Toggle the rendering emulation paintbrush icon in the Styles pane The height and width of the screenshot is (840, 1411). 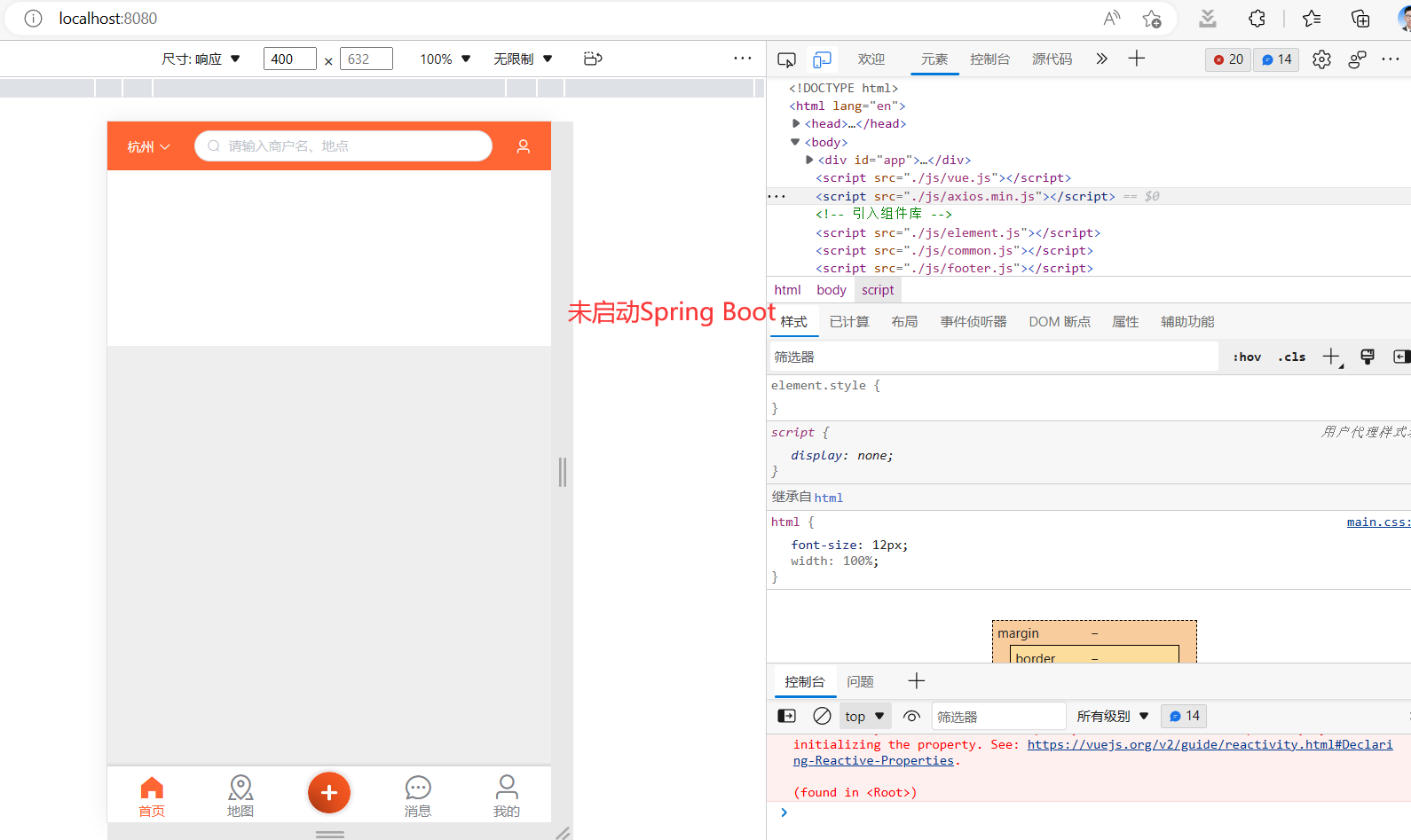point(1368,357)
